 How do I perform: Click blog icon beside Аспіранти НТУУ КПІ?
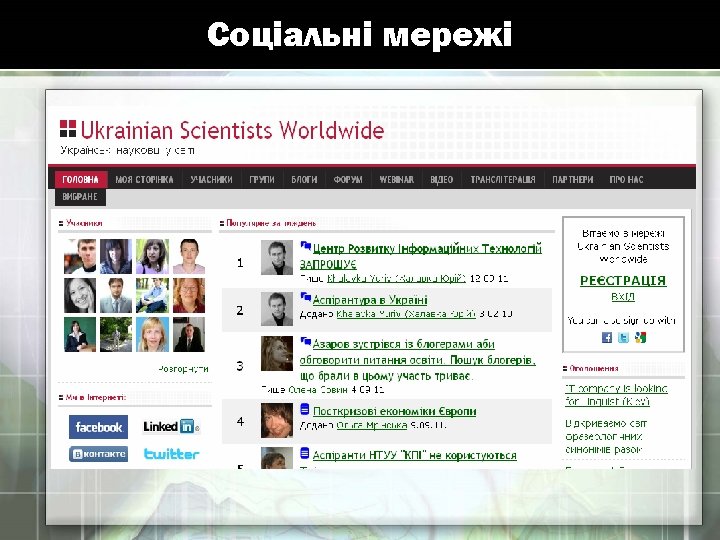pyautogui.click(x=304, y=453)
